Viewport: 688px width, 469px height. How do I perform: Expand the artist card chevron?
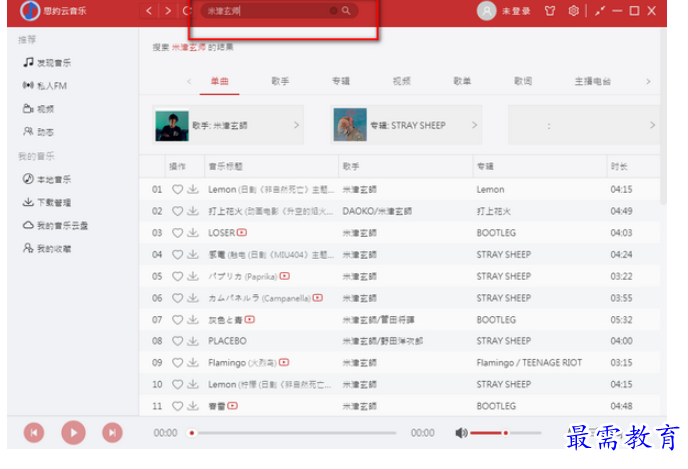click(297, 125)
